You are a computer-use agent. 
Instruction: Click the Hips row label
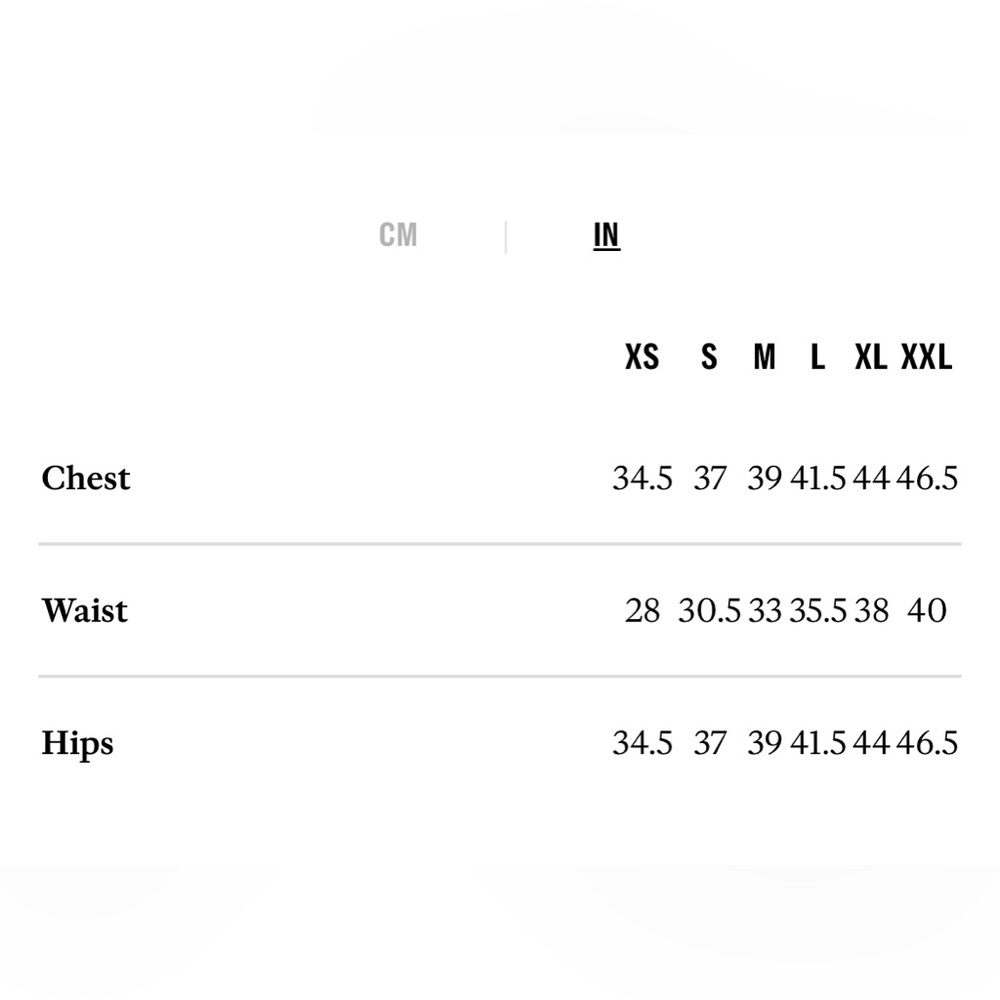(x=77, y=744)
